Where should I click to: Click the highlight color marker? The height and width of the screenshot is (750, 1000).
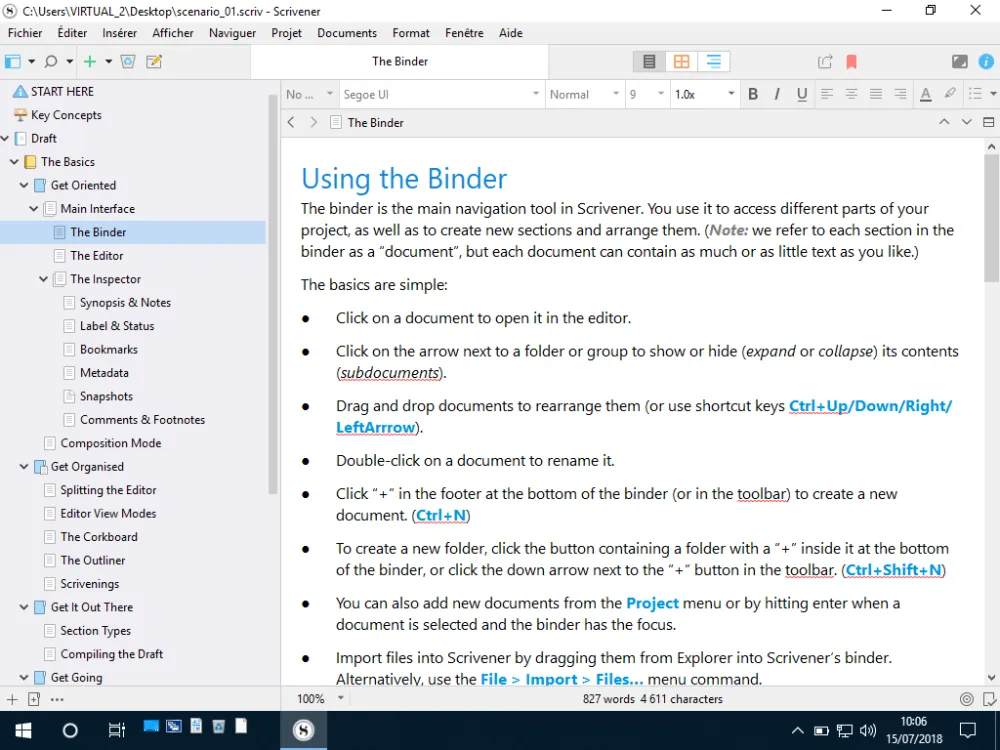pos(950,94)
